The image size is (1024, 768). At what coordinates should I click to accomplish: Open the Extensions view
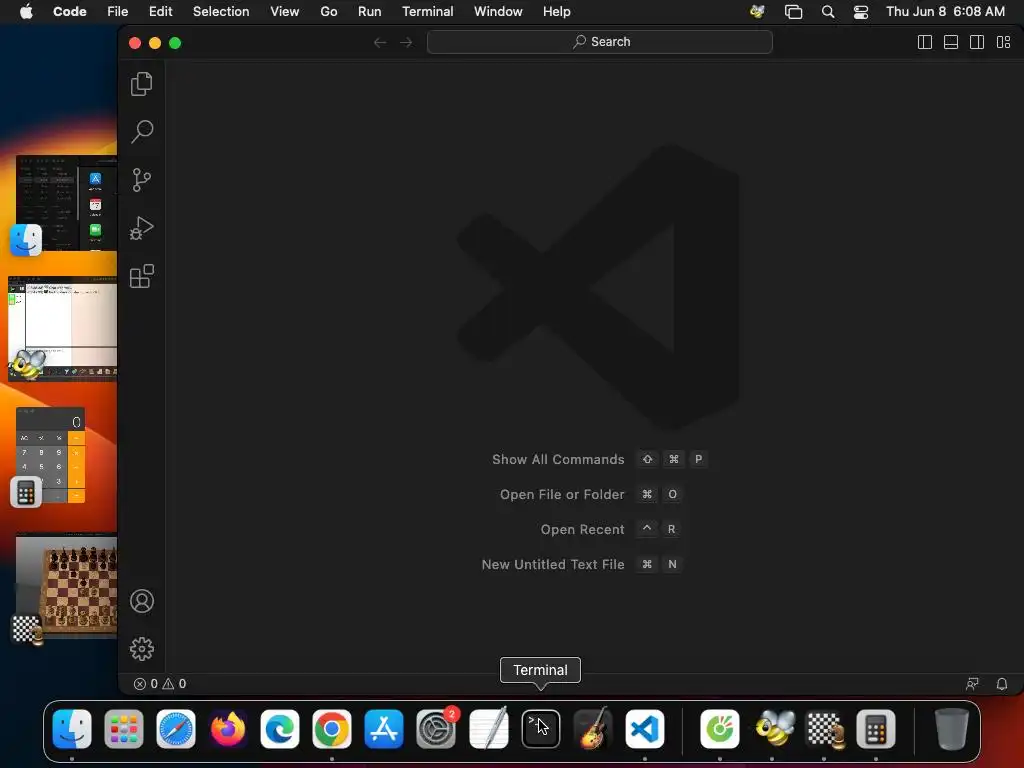point(142,276)
